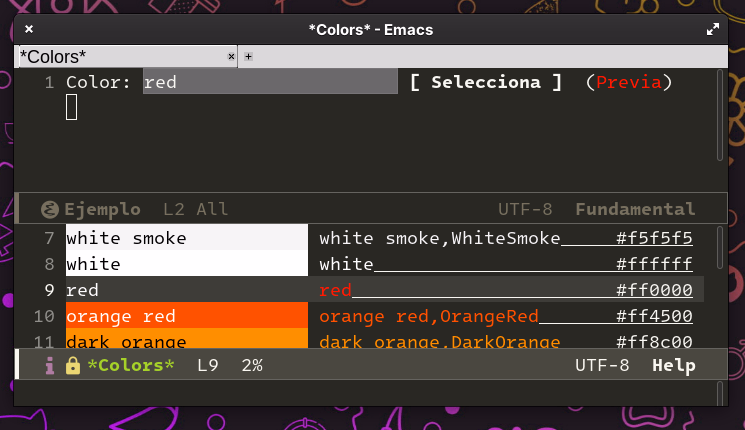Close the Emacs window with the title bar X
Viewport: 745px width, 430px height.
[x=29, y=30]
